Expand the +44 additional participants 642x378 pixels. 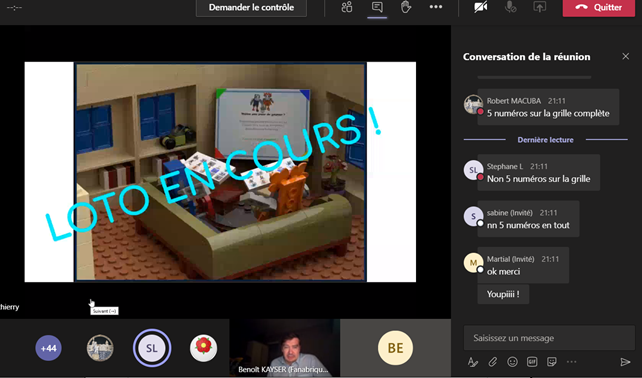tap(48, 348)
